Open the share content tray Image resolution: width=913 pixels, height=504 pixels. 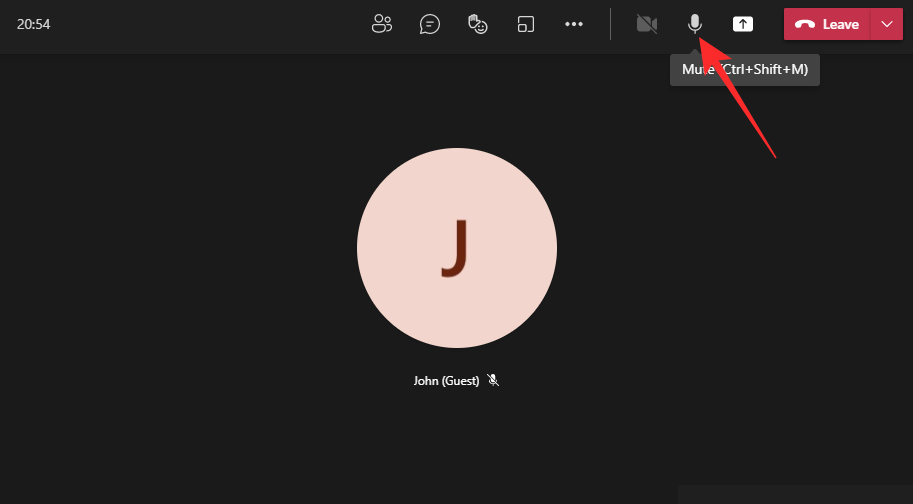tap(743, 24)
